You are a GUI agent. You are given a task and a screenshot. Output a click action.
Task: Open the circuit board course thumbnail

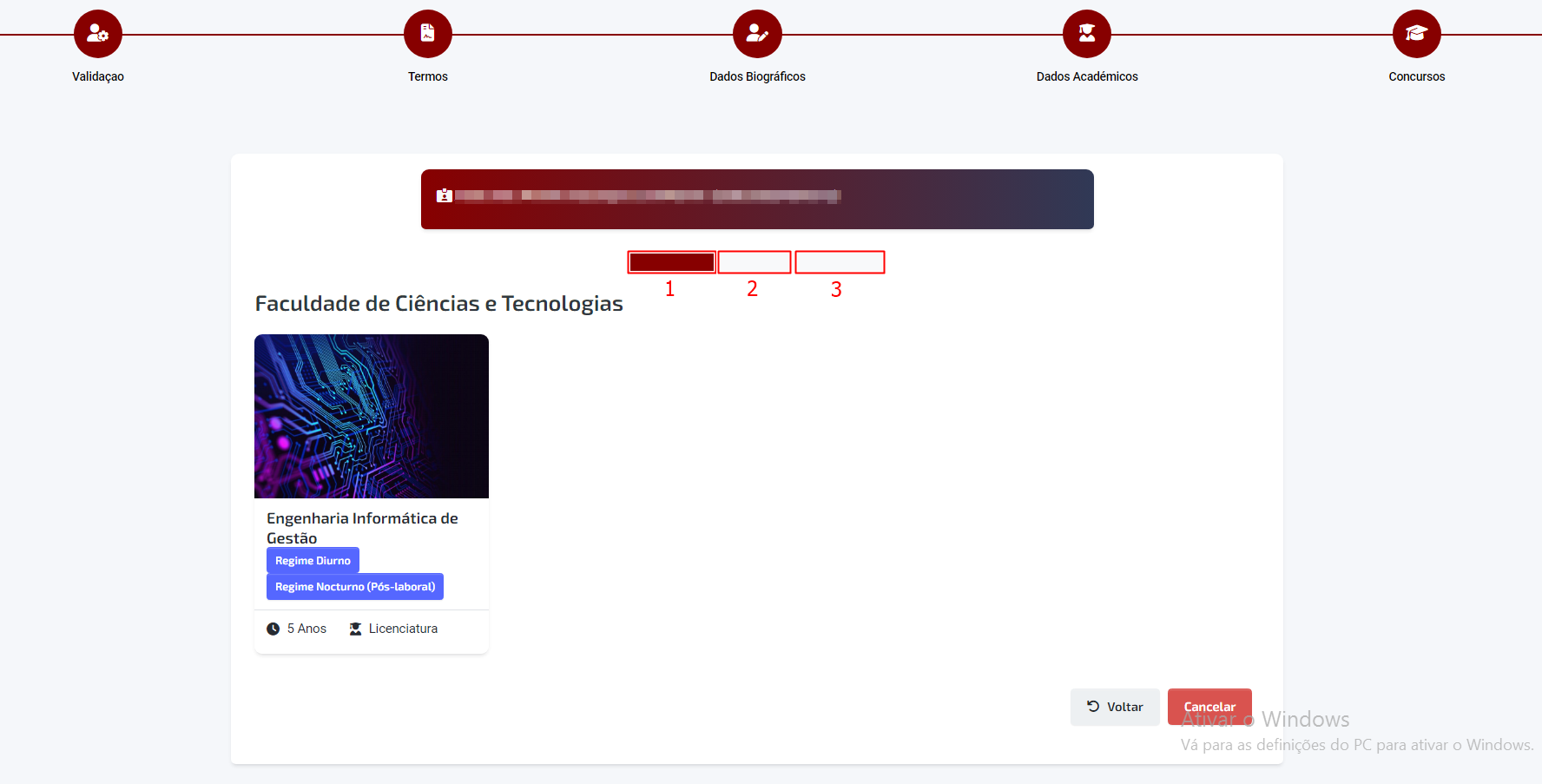click(372, 416)
